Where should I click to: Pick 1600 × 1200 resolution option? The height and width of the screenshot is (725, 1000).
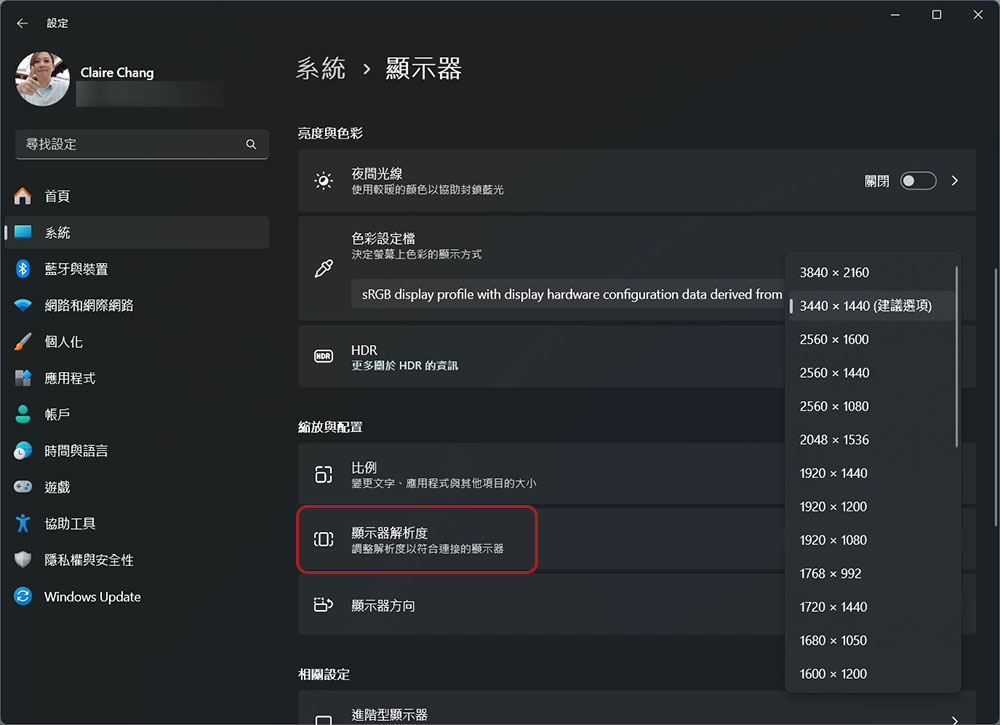tap(871, 674)
